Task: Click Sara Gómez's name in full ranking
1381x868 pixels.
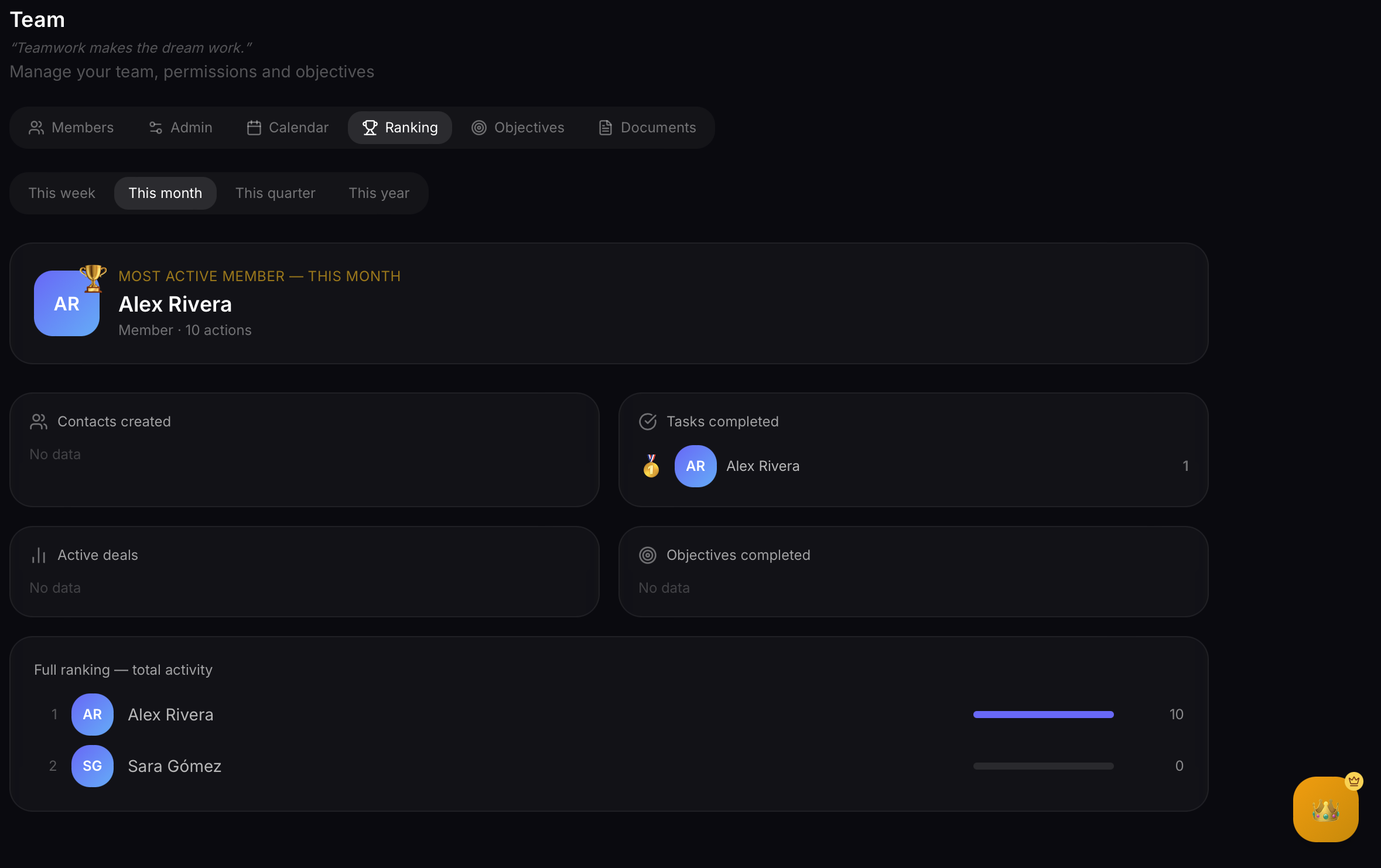Action: (x=175, y=766)
